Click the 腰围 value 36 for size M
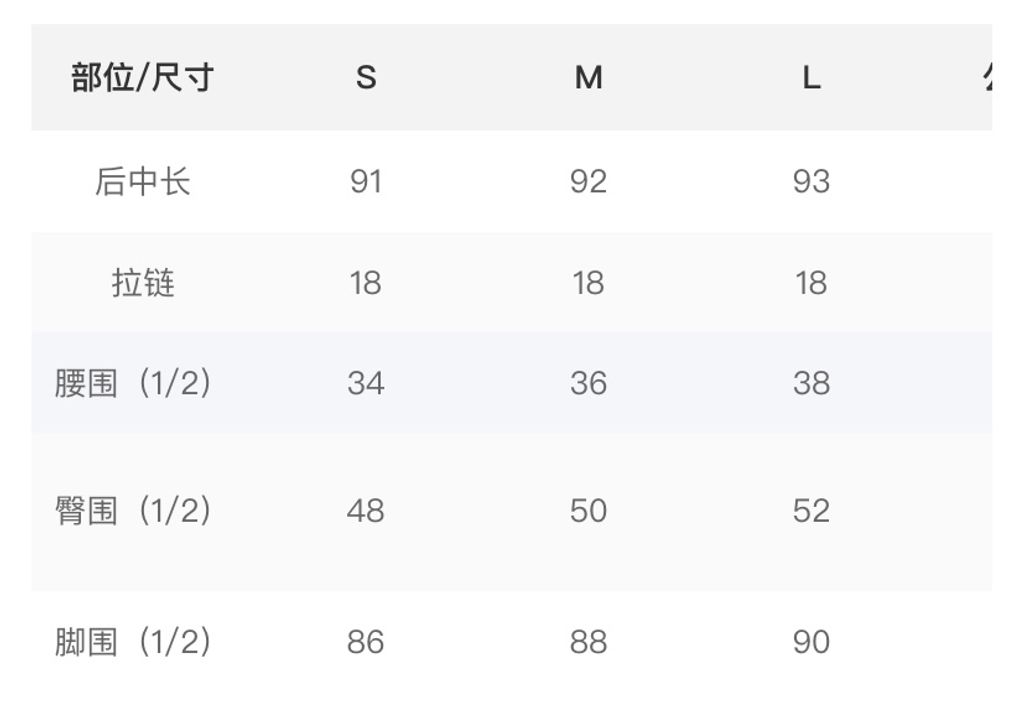Screen dimensions: 1024x727 click(x=588, y=383)
